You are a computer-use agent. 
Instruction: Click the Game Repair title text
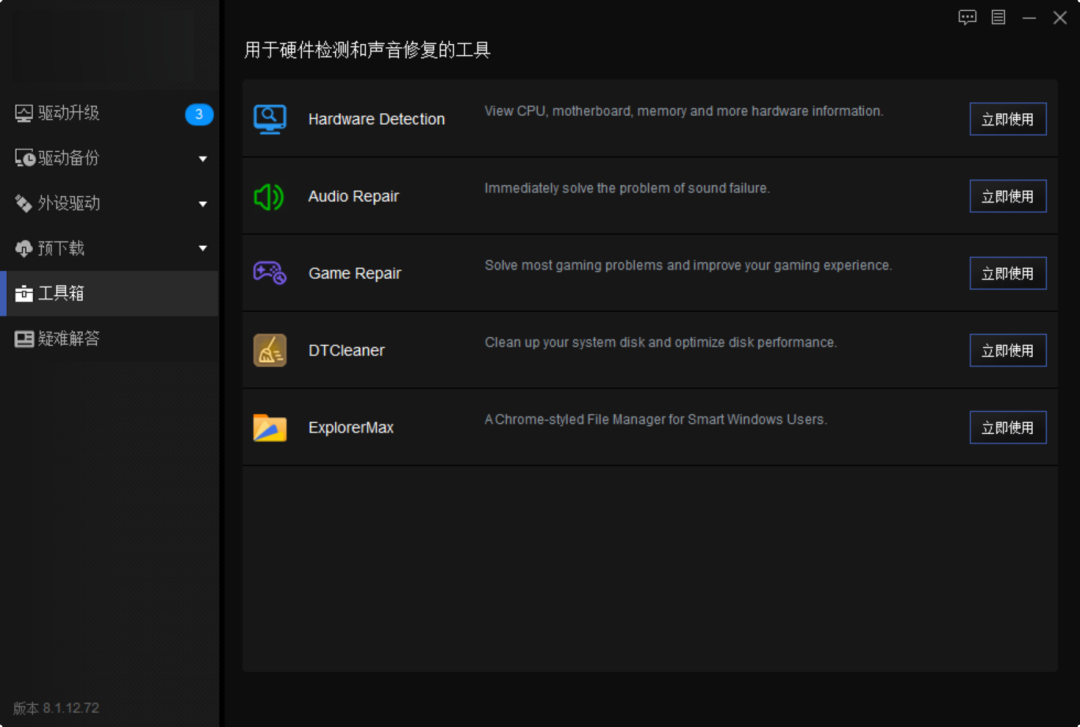(x=355, y=274)
